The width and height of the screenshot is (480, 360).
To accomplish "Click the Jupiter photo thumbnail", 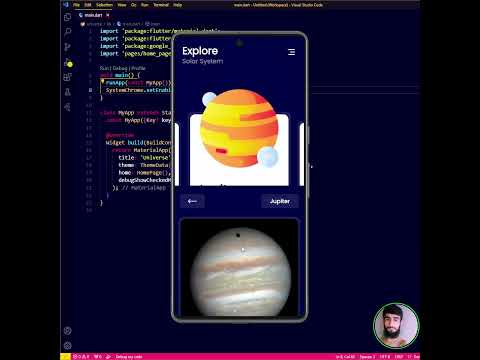I will 239,267.
